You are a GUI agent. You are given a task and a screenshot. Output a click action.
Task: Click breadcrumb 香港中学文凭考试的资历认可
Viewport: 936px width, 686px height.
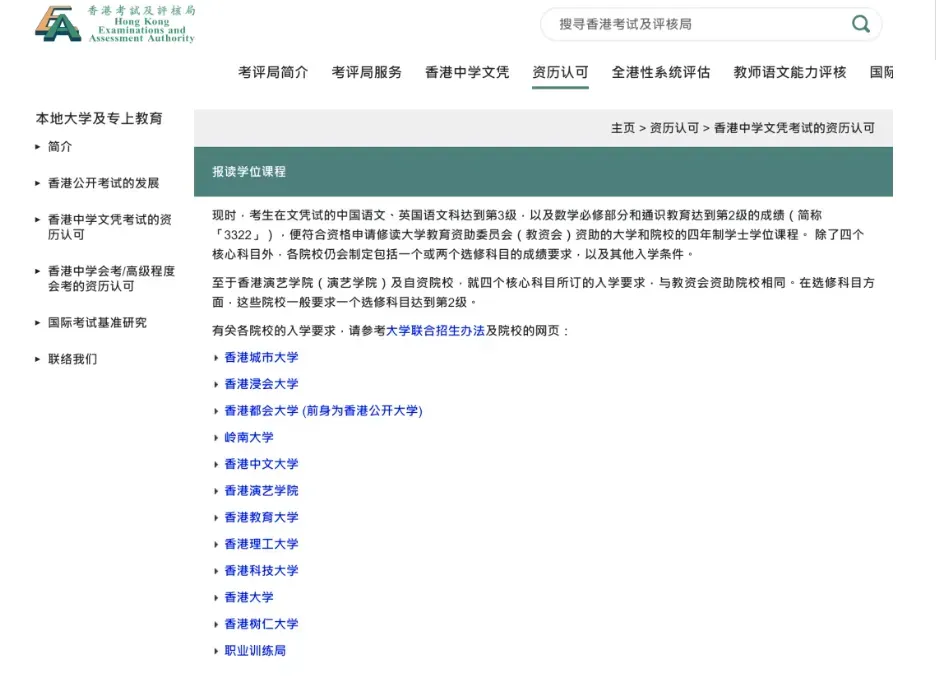794,128
